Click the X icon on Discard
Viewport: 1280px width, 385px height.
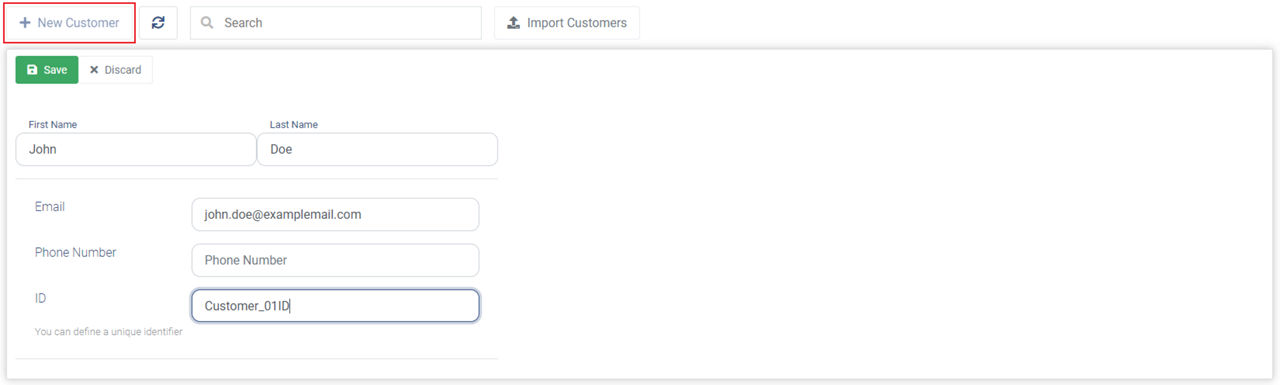[94, 70]
